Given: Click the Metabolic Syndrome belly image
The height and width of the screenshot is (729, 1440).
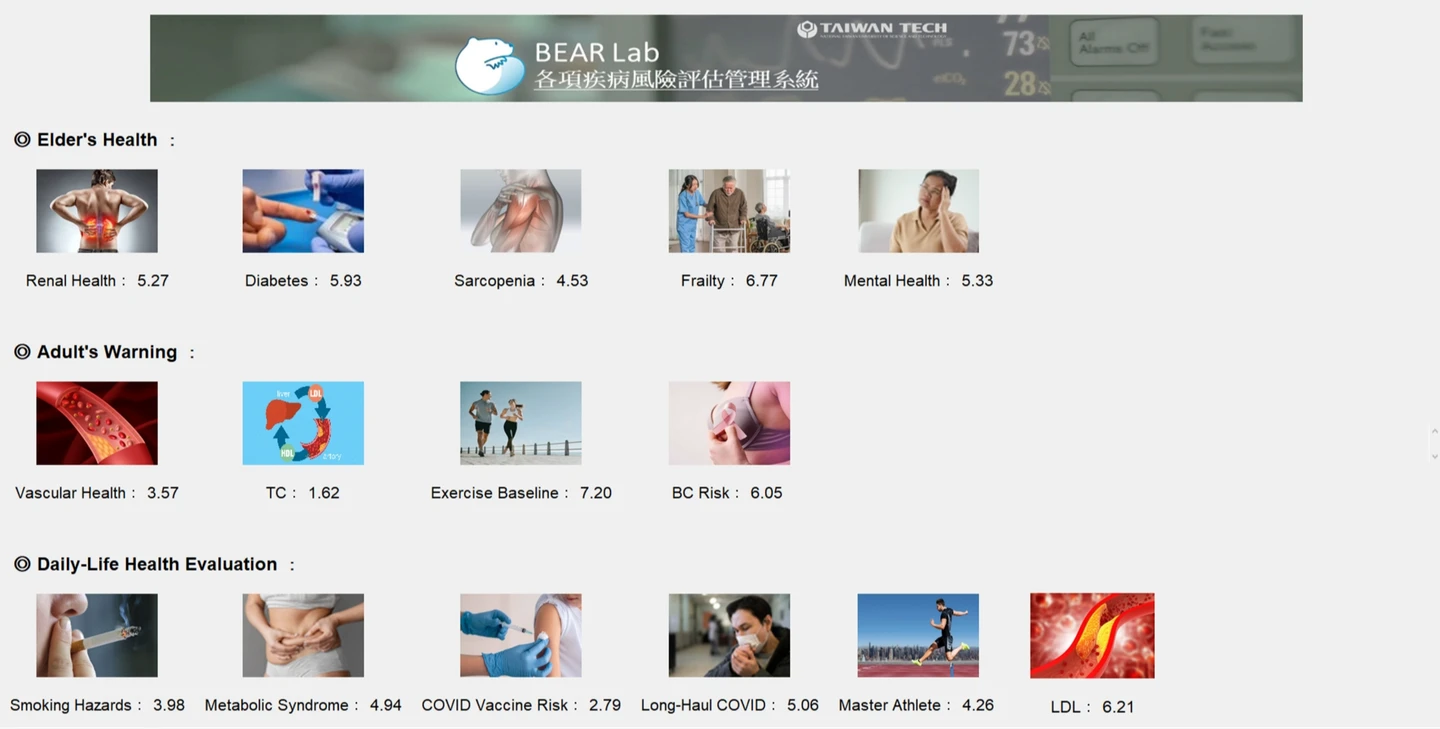Looking at the screenshot, I should [303, 635].
